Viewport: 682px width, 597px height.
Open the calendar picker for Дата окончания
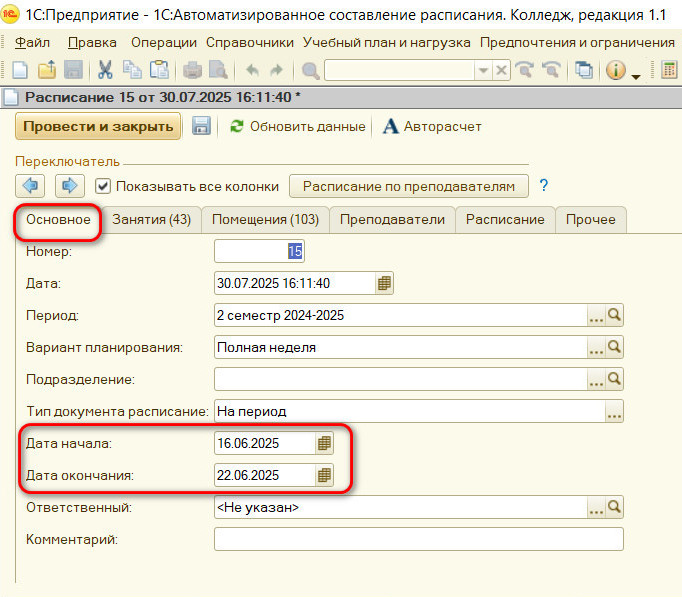[324, 475]
